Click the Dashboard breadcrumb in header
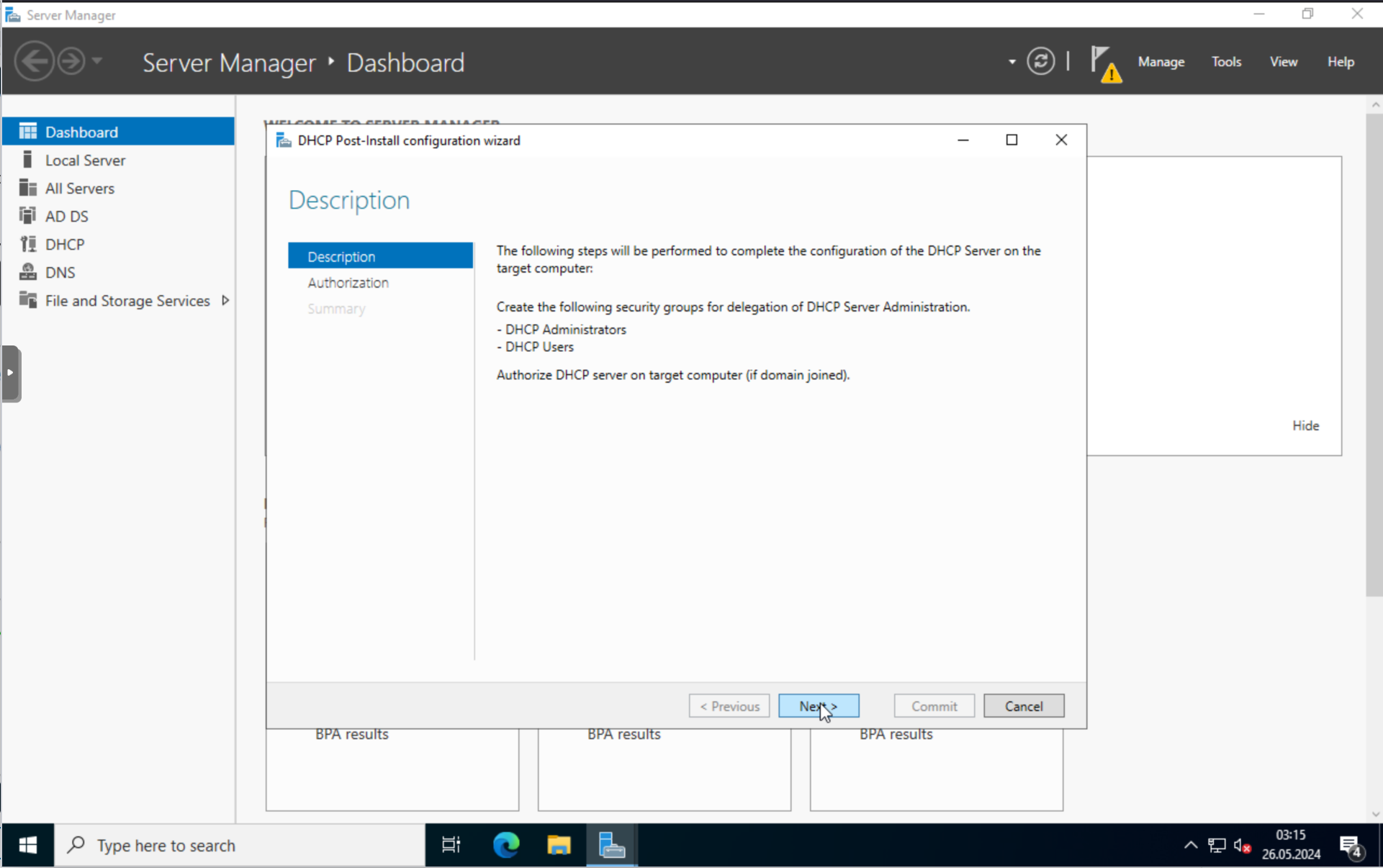1383x868 pixels. (405, 63)
